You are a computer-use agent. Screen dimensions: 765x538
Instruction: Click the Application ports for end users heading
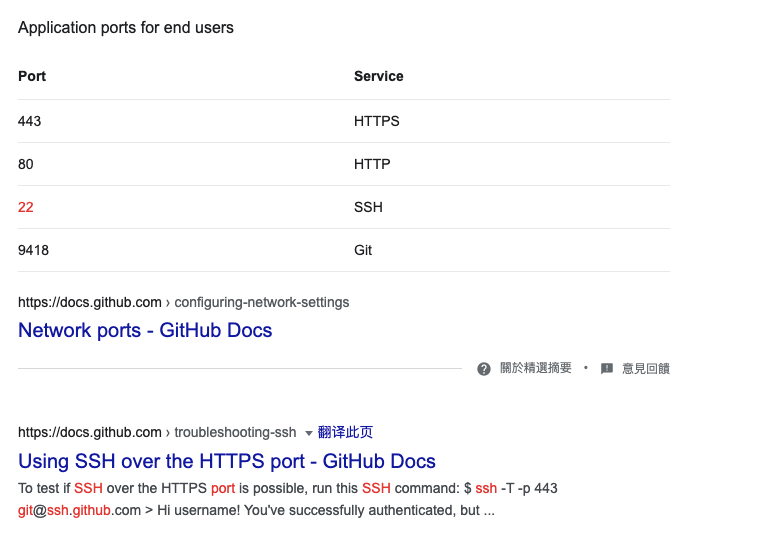click(126, 28)
